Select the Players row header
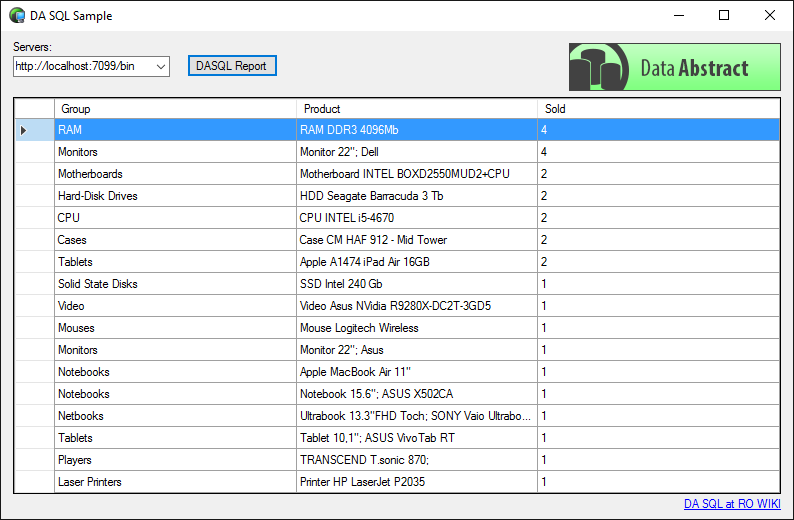794x520 pixels. tap(35, 460)
